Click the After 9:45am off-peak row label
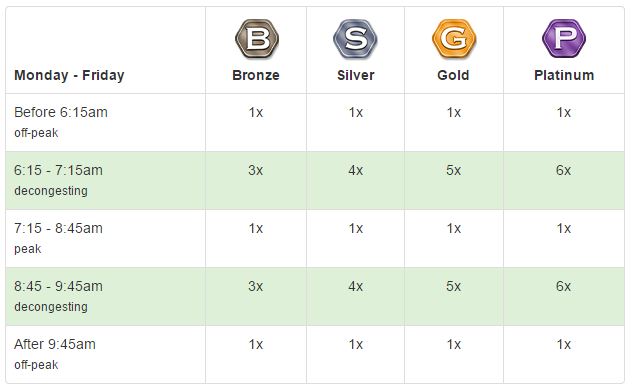Screen dimensions: 632x390 coord(55,354)
